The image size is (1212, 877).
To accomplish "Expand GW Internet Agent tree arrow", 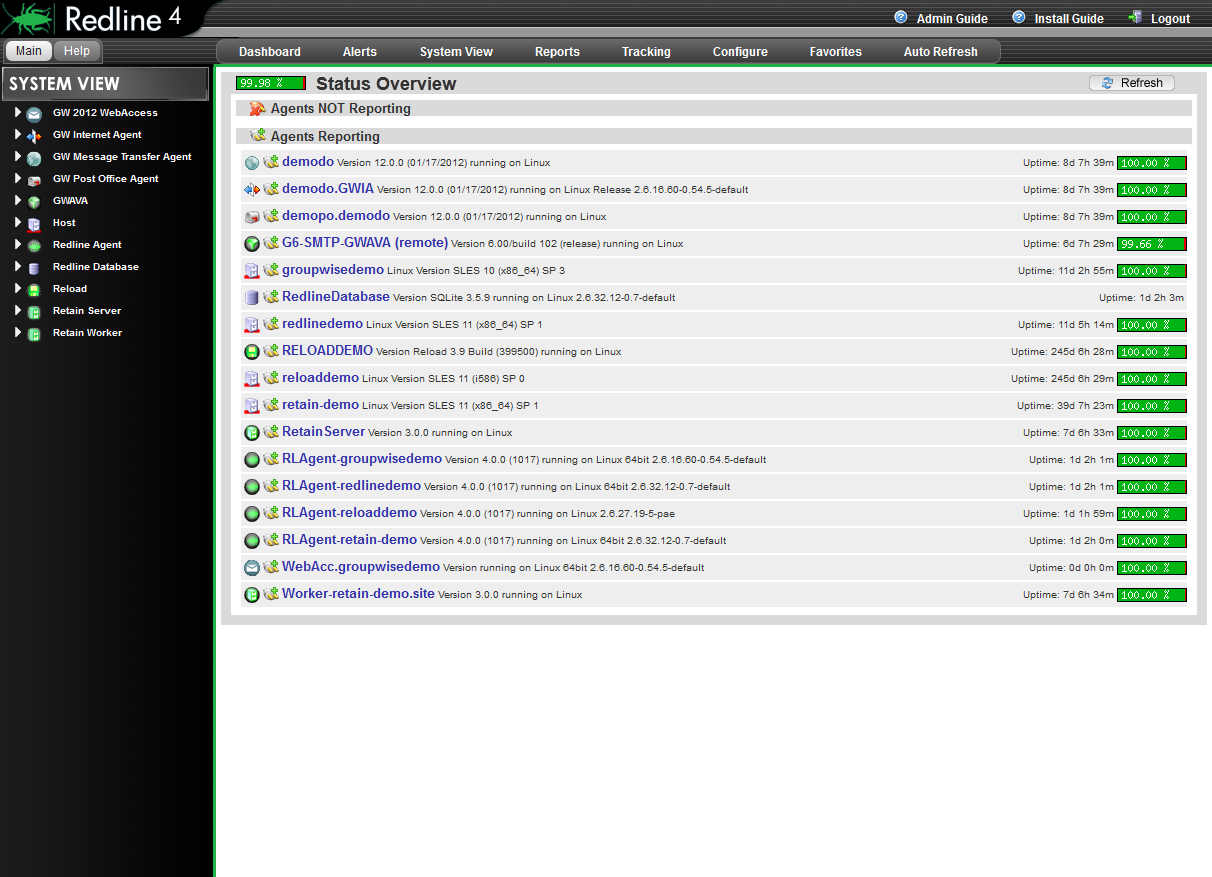I will [x=18, y=134].
